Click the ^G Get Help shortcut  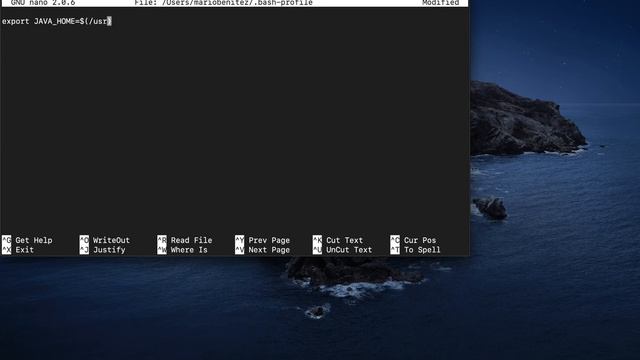[27, 240]
